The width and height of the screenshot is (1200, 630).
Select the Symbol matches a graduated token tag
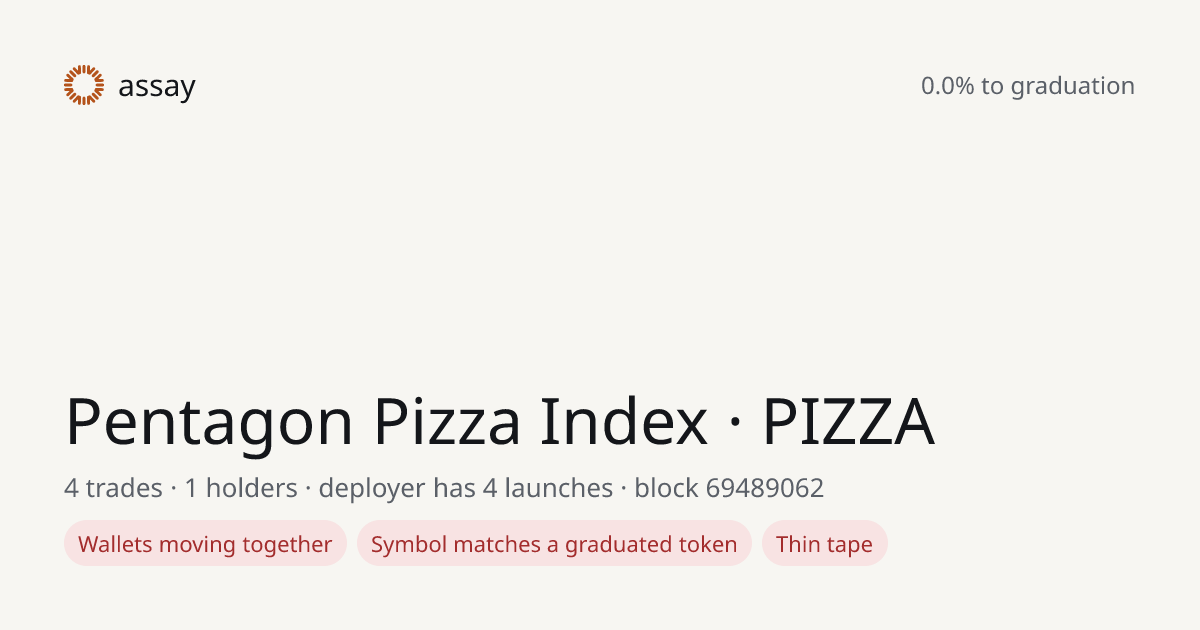click(x=554, y=543)
